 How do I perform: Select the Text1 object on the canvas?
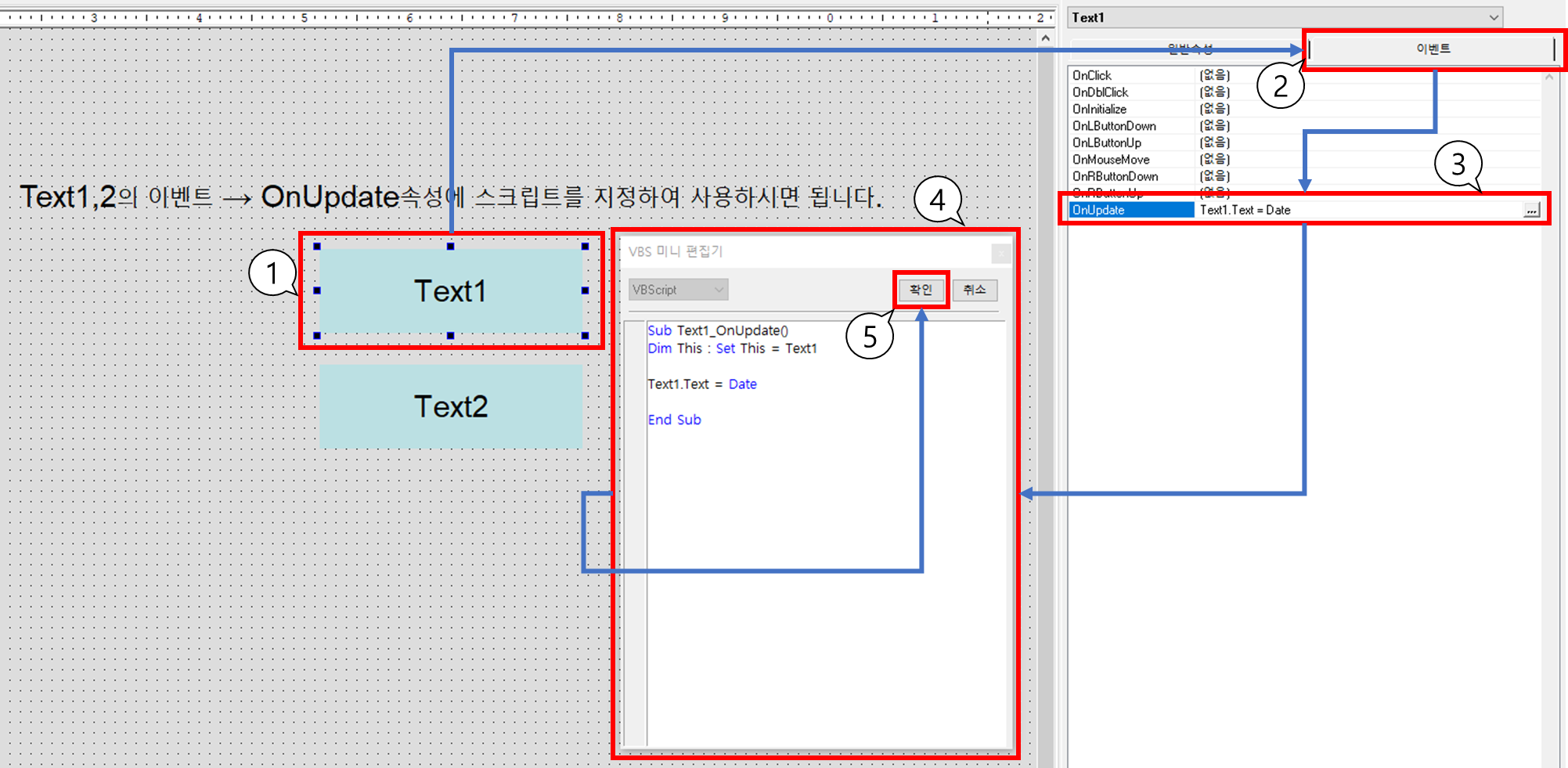450,291
